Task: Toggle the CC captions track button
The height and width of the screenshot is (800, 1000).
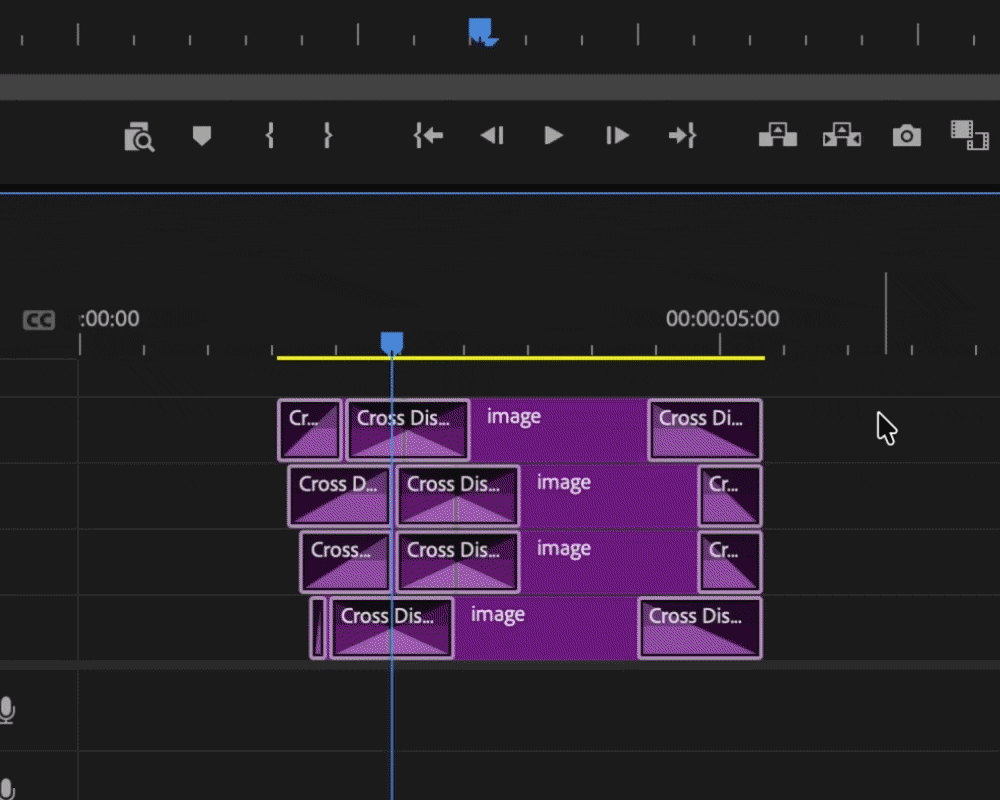Action: pos(39,320)
